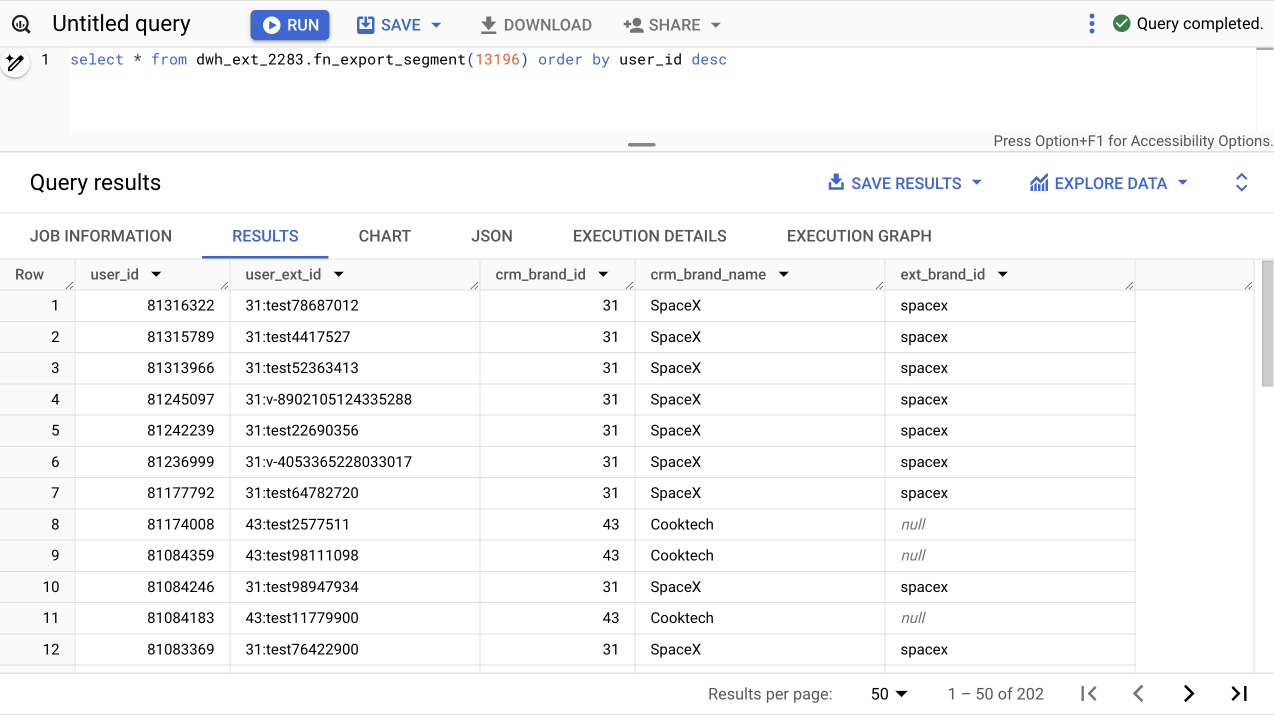Go to the previous results page
This screenshot has width=1274, height=716.
(x=1138, y=694)
